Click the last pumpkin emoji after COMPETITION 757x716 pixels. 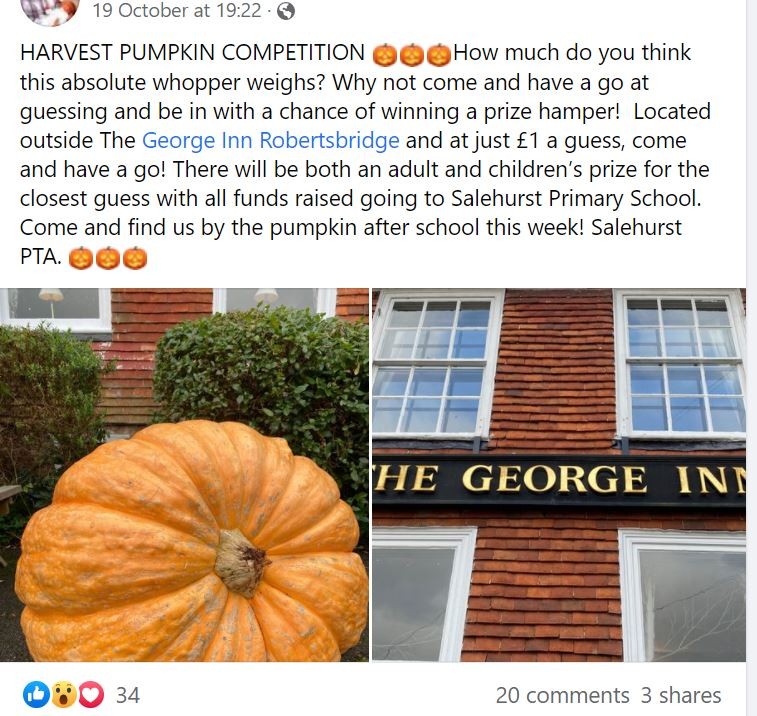pyautogui.click(x=439, y=55)
